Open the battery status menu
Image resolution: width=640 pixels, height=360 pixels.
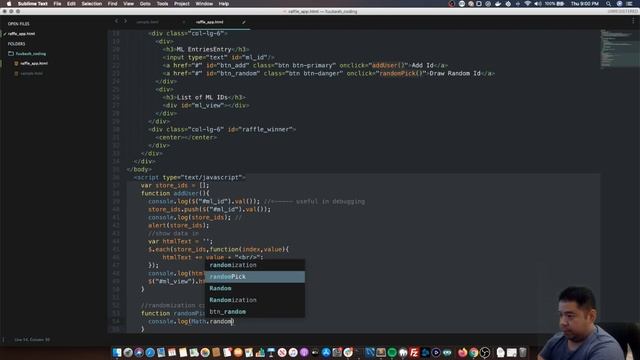click(x=554, y=4)
